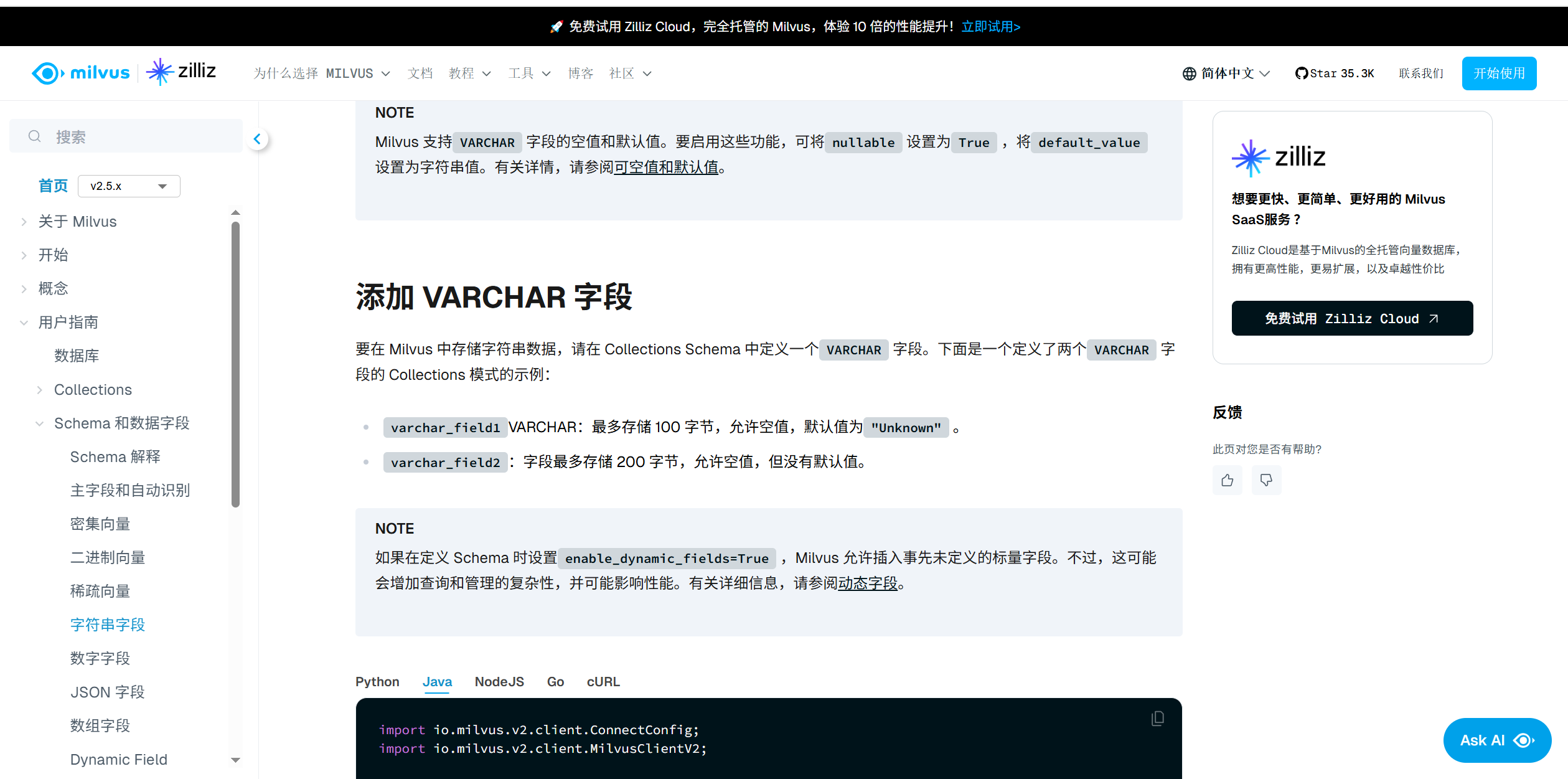1568x779 pixels.
Task: Click the 开始使用 button
Action: [x=1498, y=73]
